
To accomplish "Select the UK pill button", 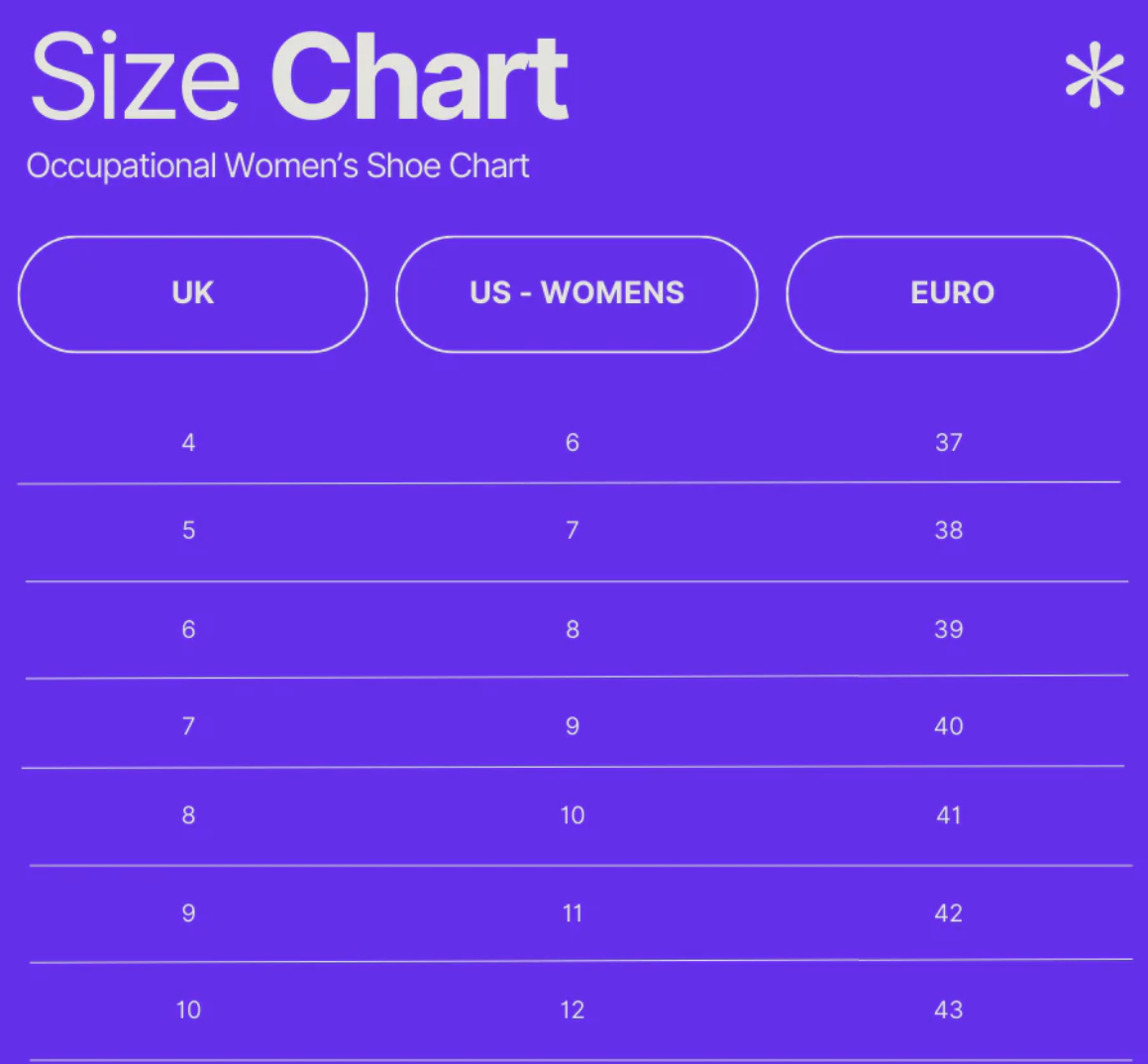I will (192, 293).
